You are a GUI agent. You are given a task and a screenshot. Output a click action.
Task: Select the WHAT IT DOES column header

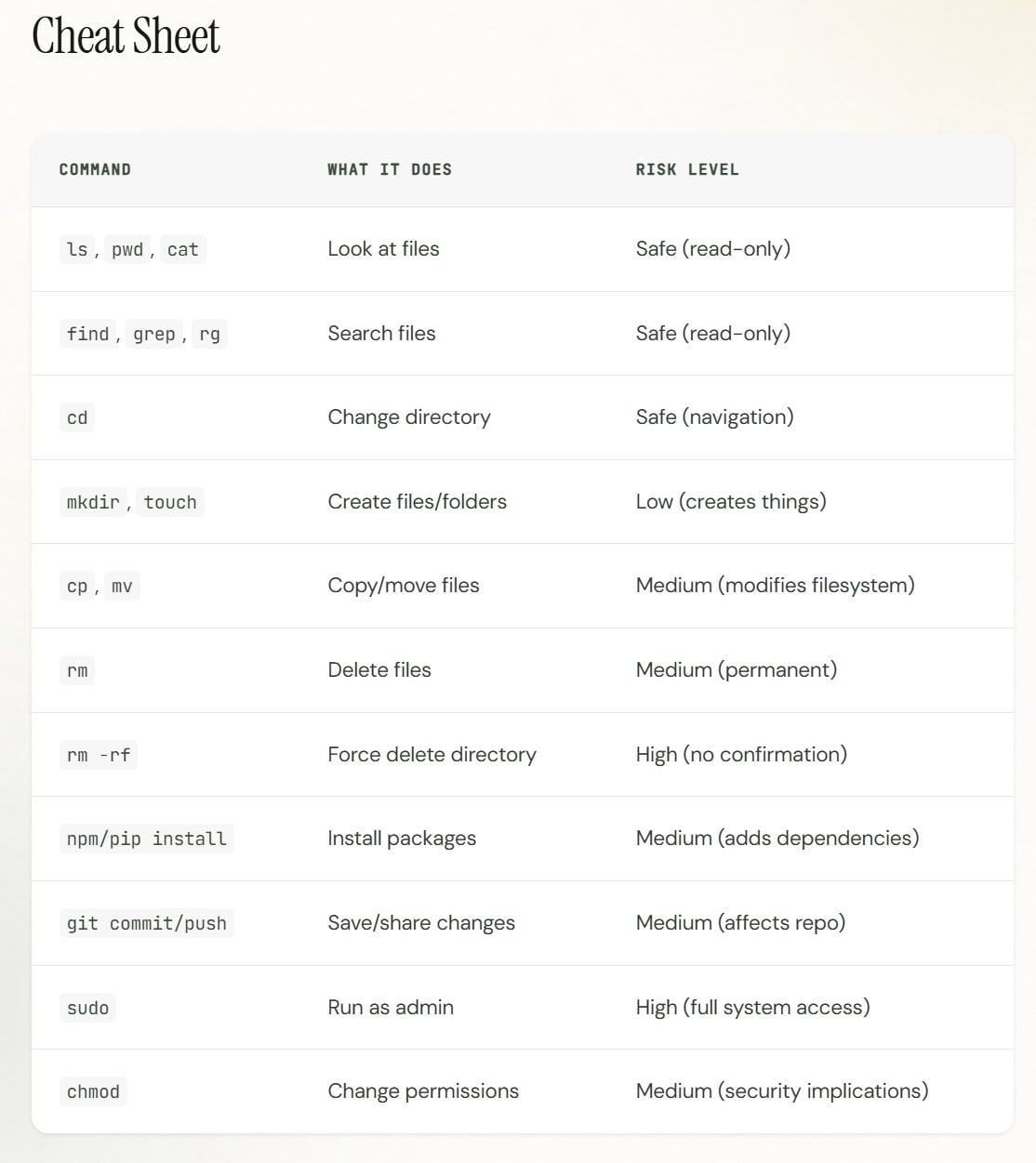pos(390,169)
